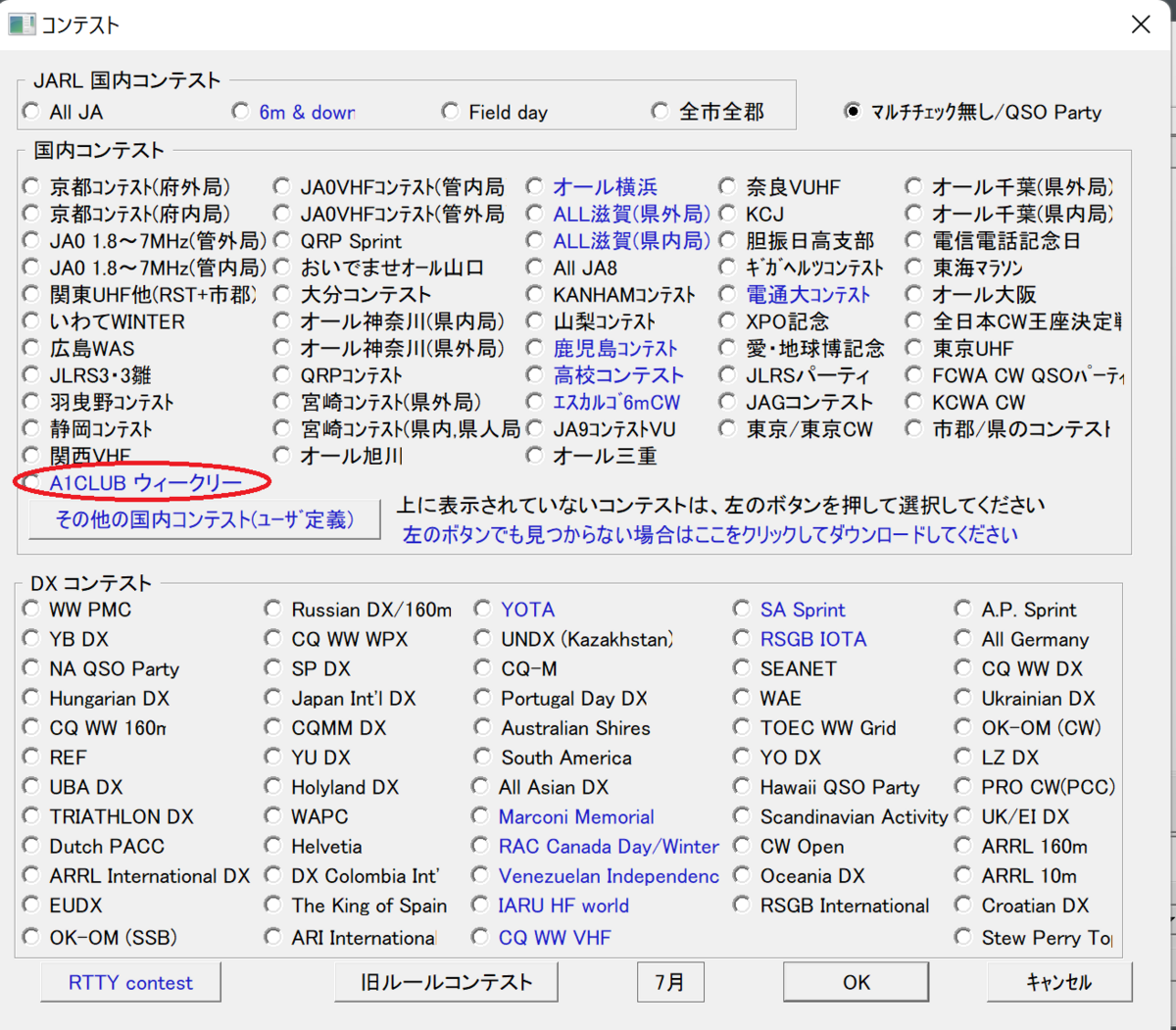
Task: Select the "CQ WW WPX" contest
Action: click(272, 639)
